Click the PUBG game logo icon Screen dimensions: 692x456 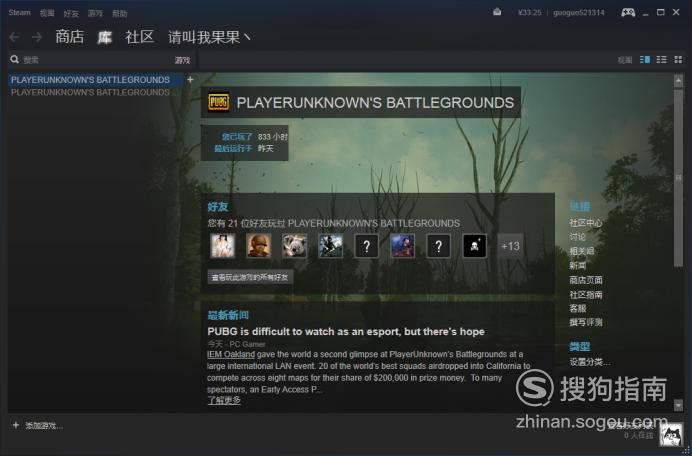pos(219,102)
